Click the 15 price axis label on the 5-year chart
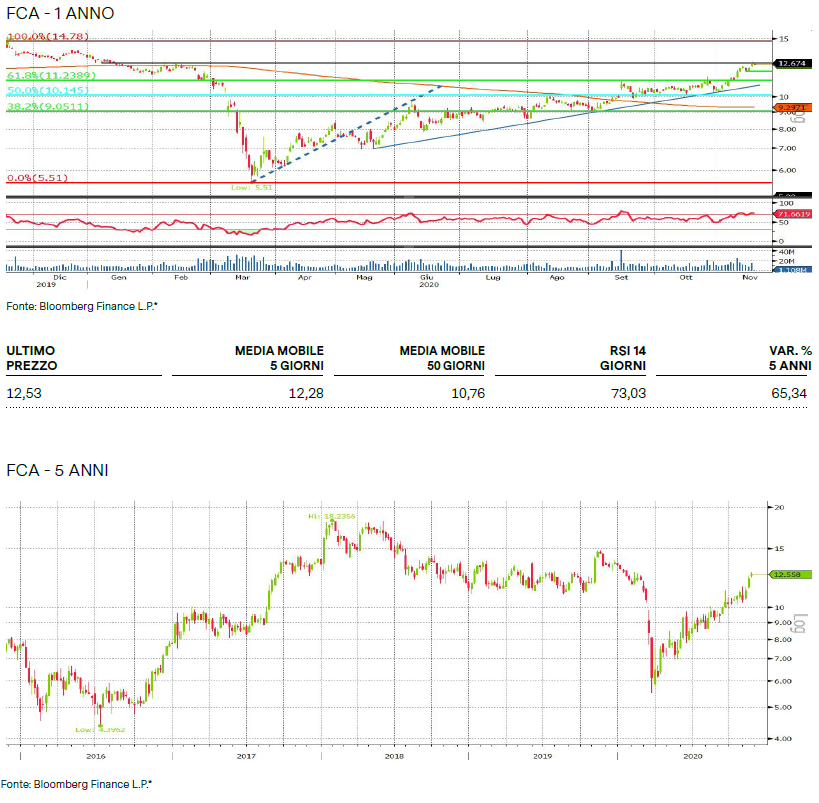The width and height of the screenshot is (819, 803). pos(779,549)
